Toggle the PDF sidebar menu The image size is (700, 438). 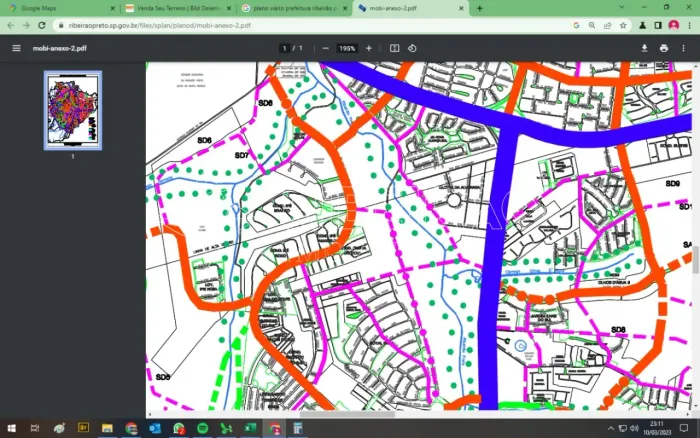17,48
